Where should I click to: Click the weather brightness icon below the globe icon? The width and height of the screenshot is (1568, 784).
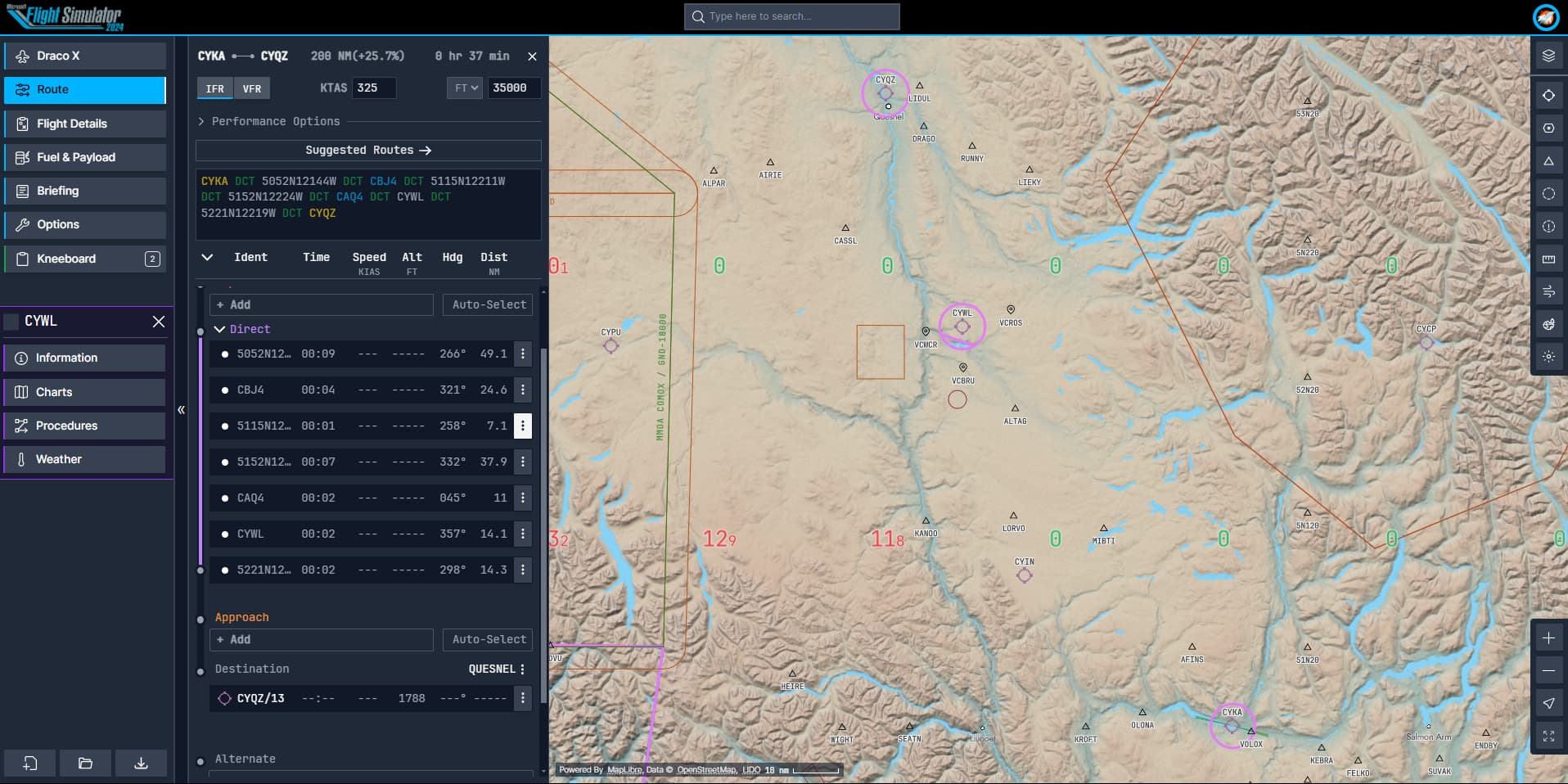pos(1548,358)
